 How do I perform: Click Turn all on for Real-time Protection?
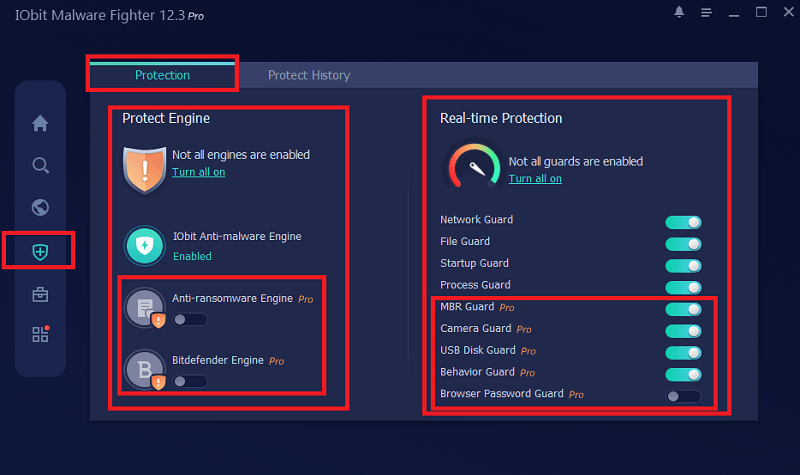pyautogui.click(x=535, y=179)
